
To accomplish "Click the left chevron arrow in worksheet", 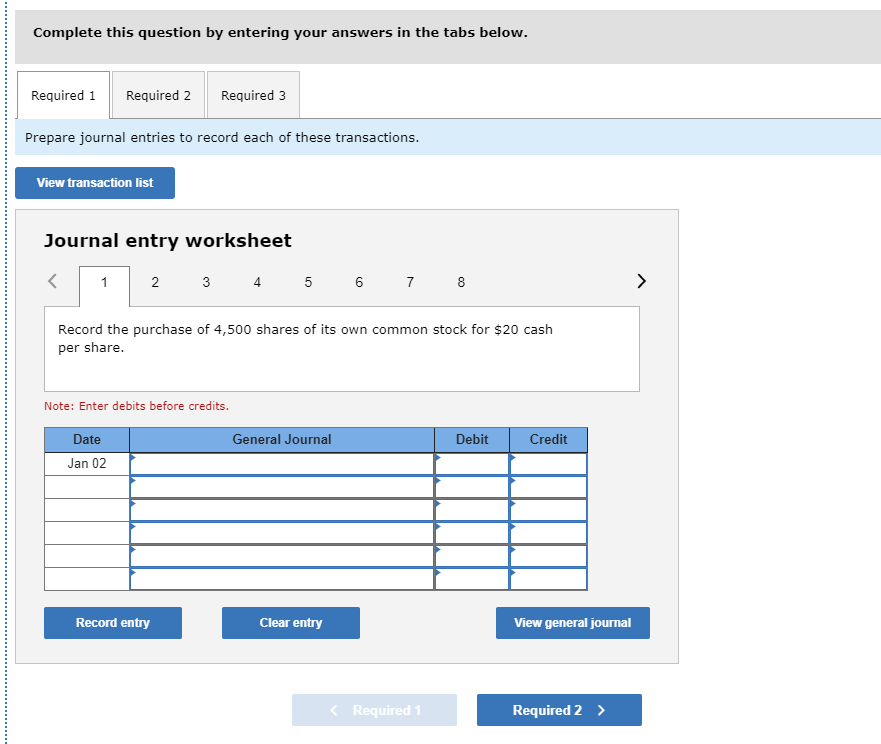I will coord(52,282).
